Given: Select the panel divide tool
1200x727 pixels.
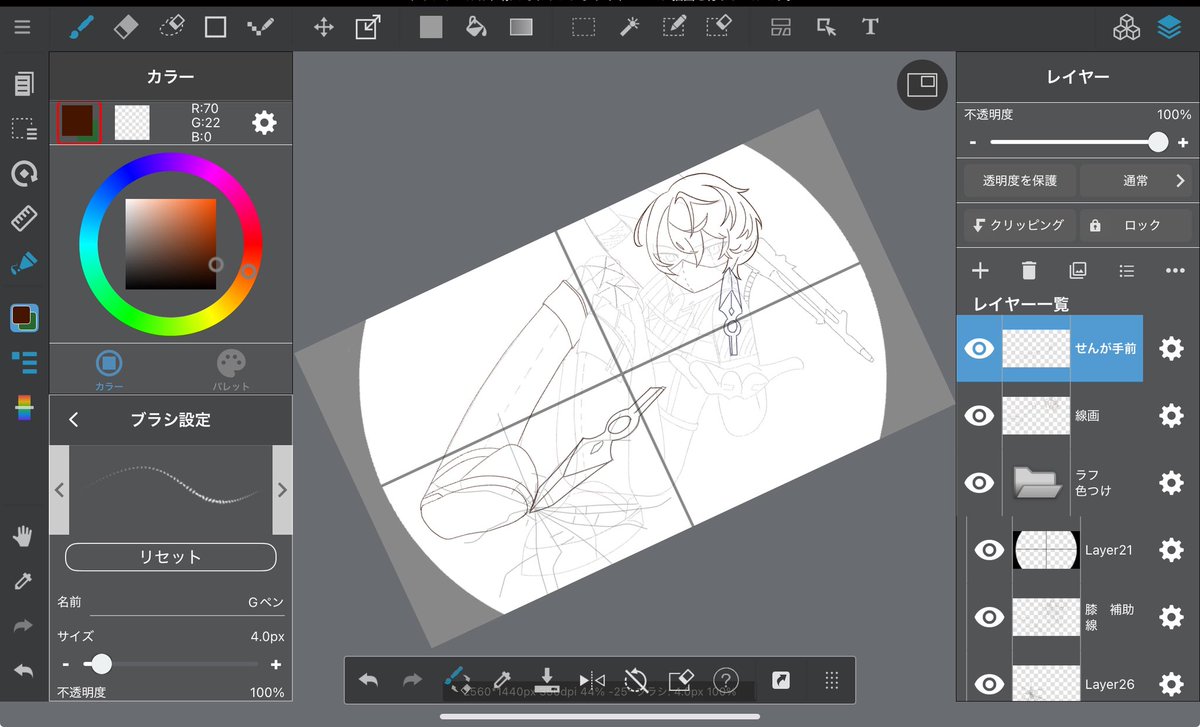Looking at the screenshot, I should tap(781, 27).
